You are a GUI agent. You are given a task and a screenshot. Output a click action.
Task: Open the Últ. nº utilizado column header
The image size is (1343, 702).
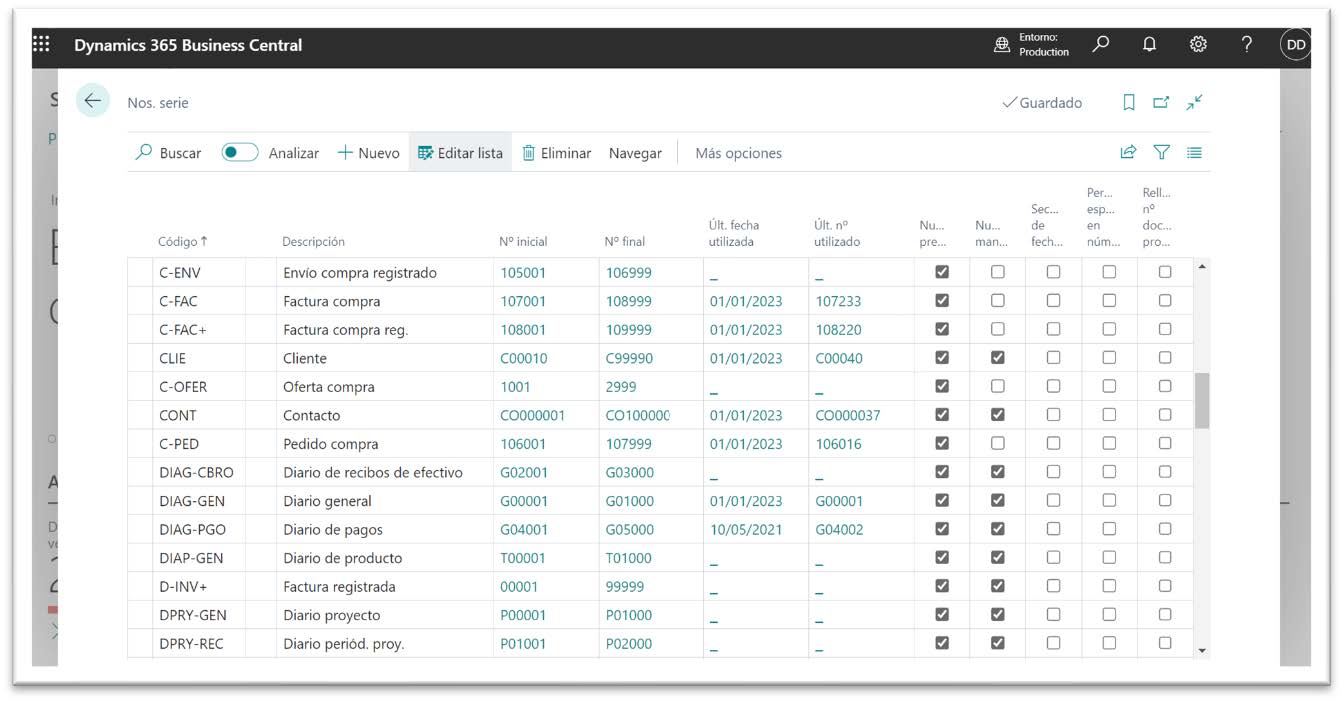coord(837,233)
